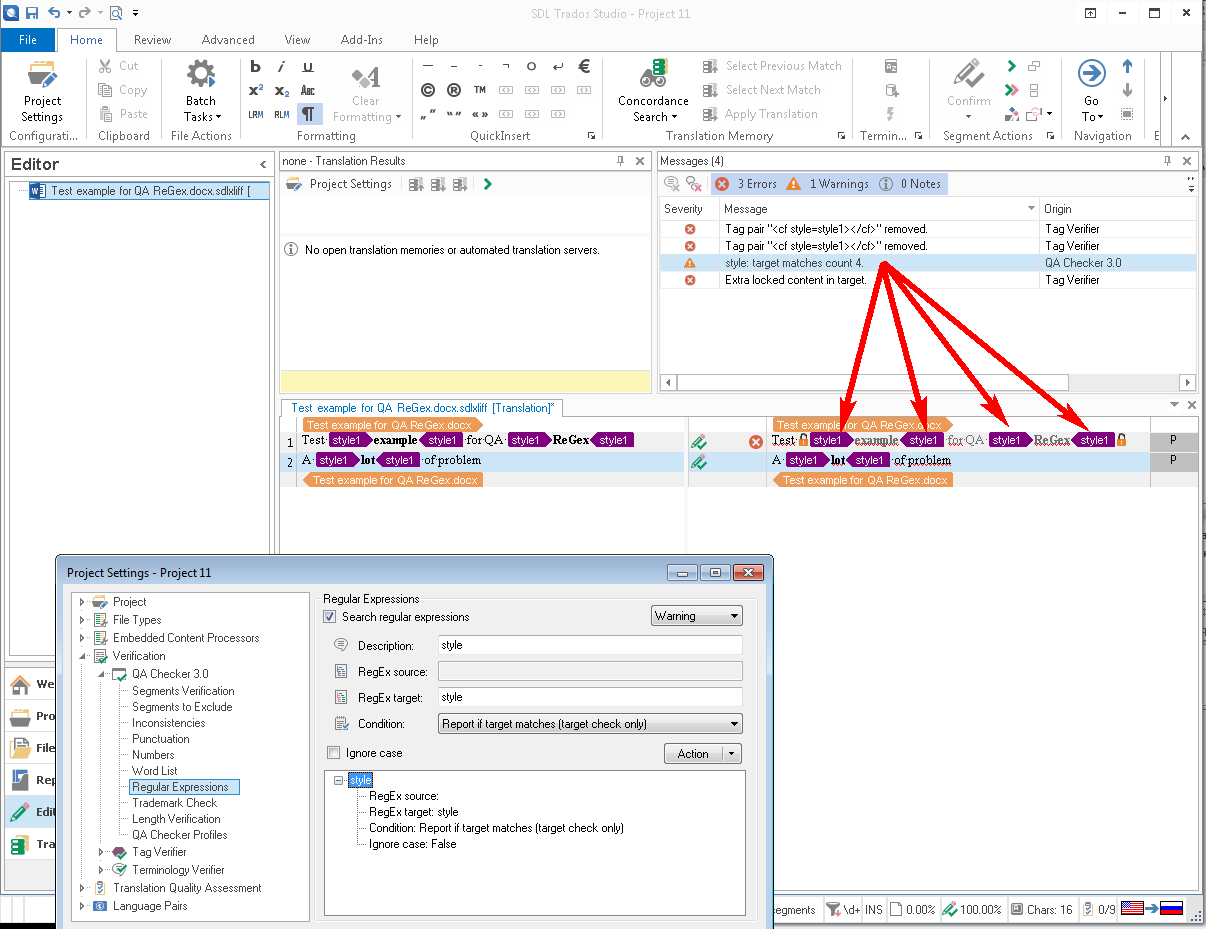Collapse the Editor navigation pane
This screenshot has height=929, width=1206.
[263, 164]
